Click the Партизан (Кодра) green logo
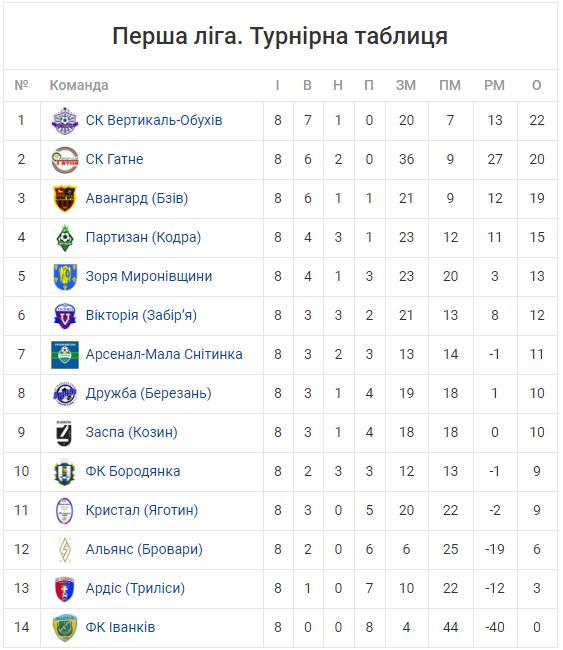563x650 pixels. (x=65, y=238)
